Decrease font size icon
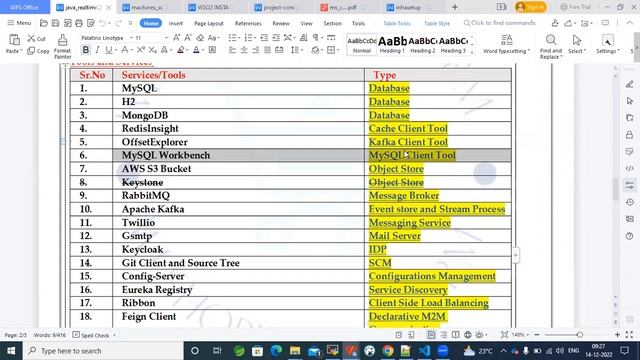The width and height of the screenshot is (640, 360). click(x=188, y=38)
